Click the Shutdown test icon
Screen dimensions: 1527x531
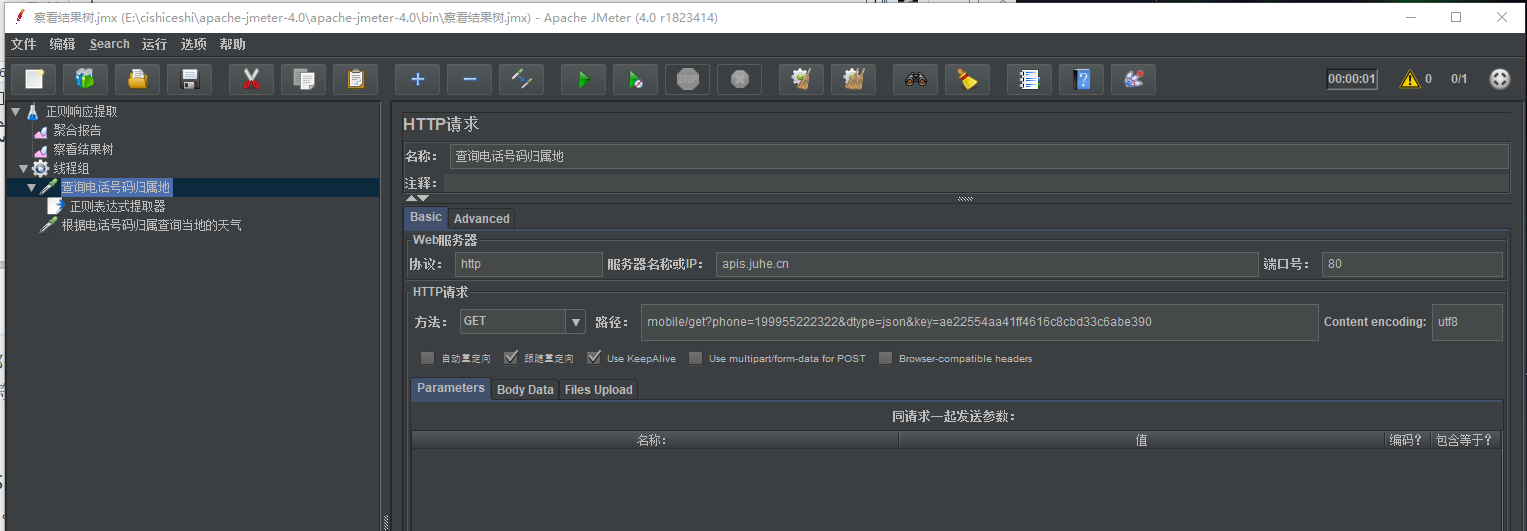(x=739, y=79)
